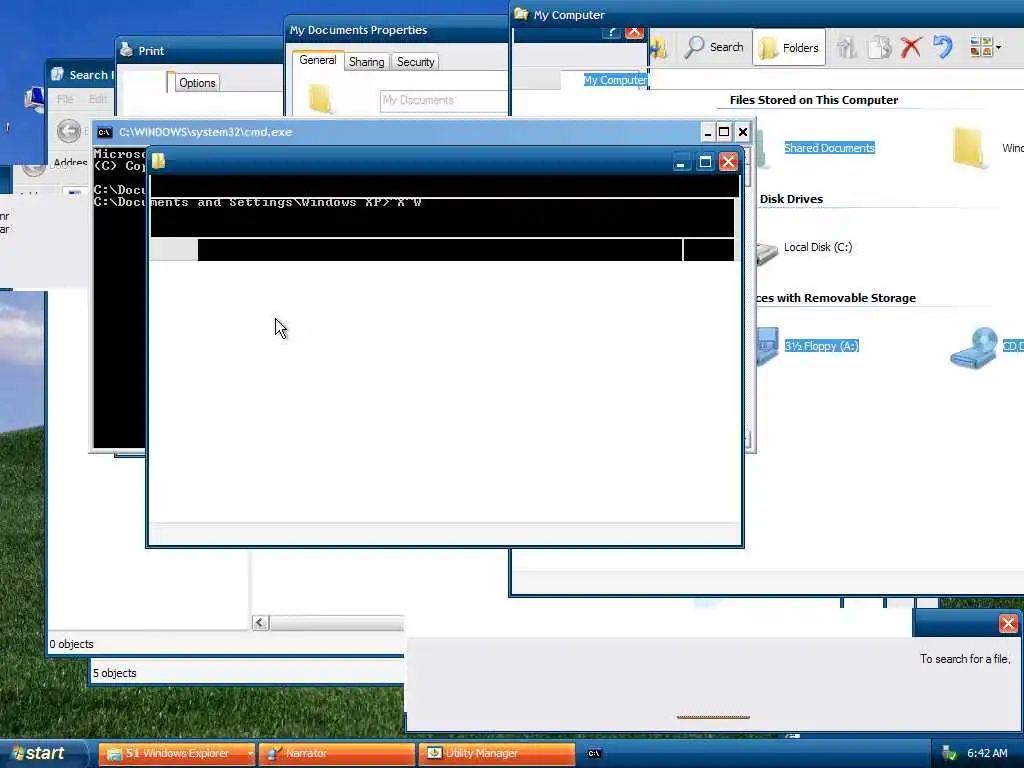1024x768 pixels.
Task: Maximize the cmd.exe window
Action: click(x=724, y=133)
